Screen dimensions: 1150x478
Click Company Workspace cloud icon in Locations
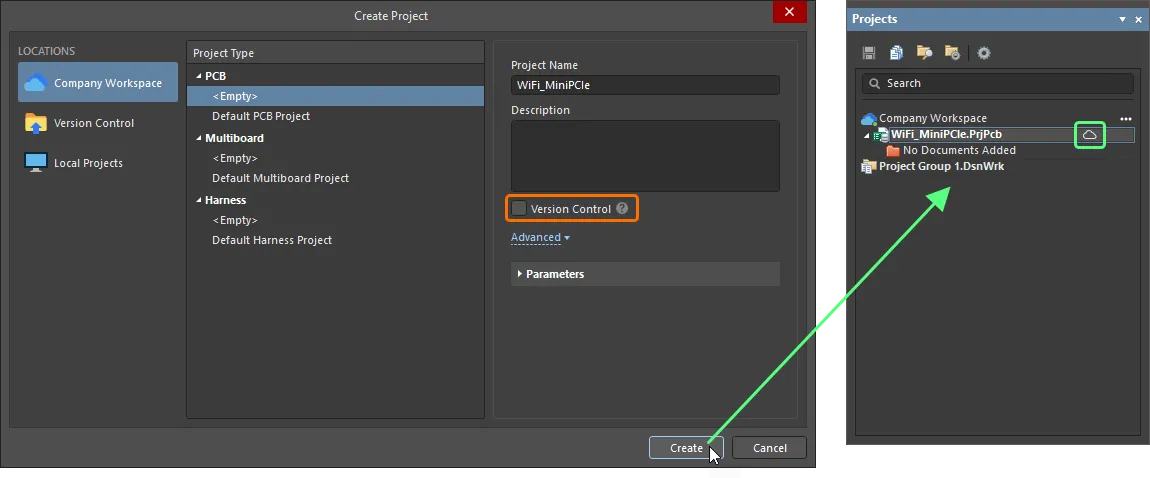tap(35, 83)
